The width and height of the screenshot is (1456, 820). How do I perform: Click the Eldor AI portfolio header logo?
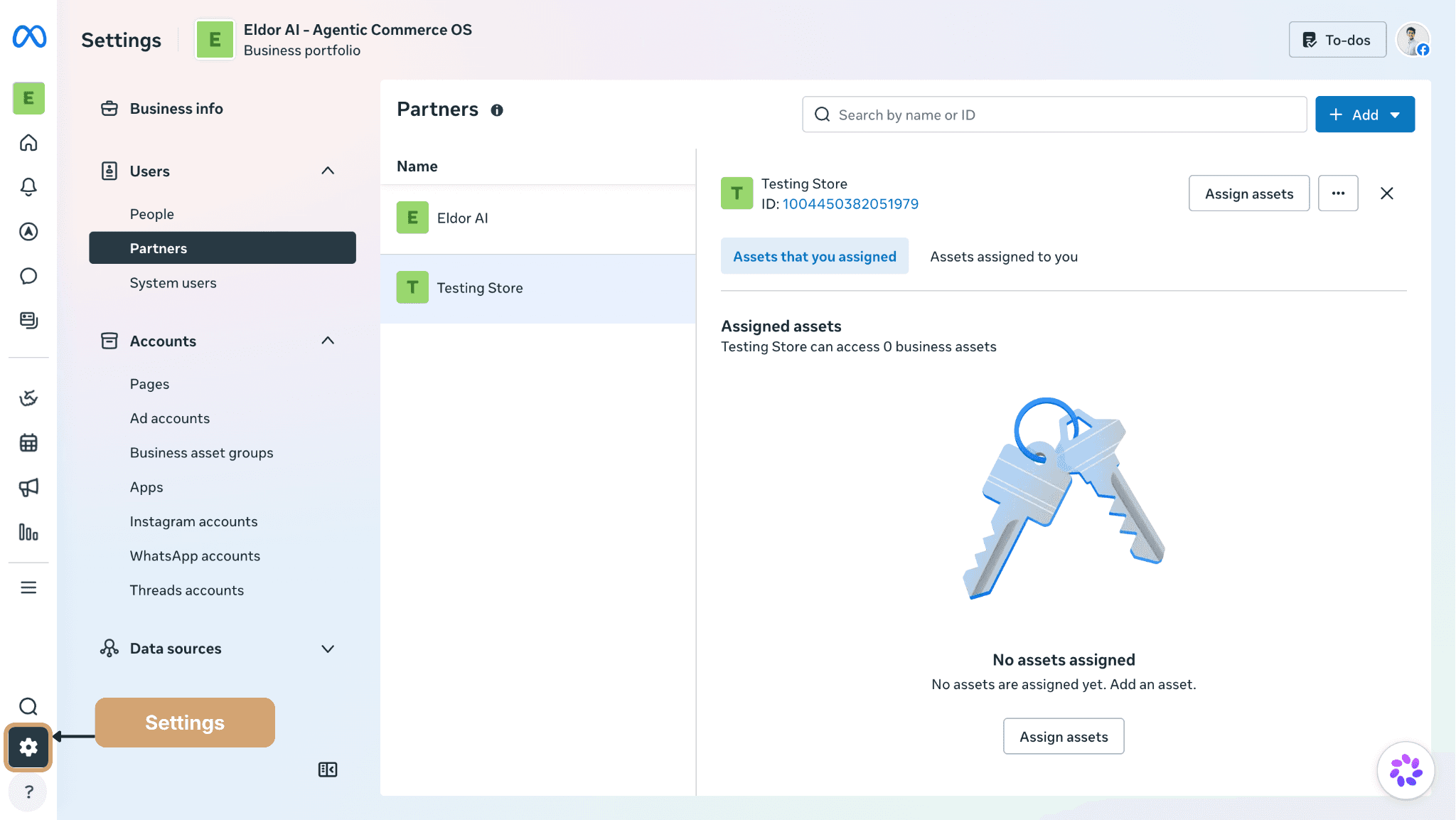pos(215,40)
